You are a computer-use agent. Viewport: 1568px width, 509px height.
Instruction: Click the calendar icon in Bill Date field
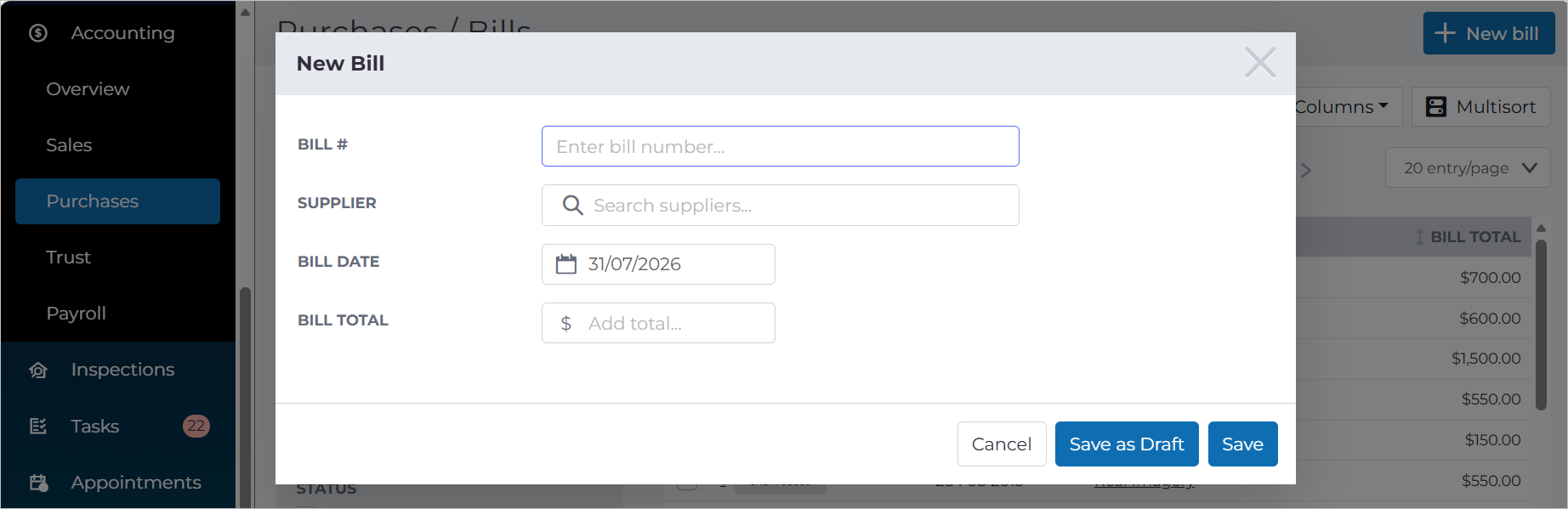[x=566, y=264]
